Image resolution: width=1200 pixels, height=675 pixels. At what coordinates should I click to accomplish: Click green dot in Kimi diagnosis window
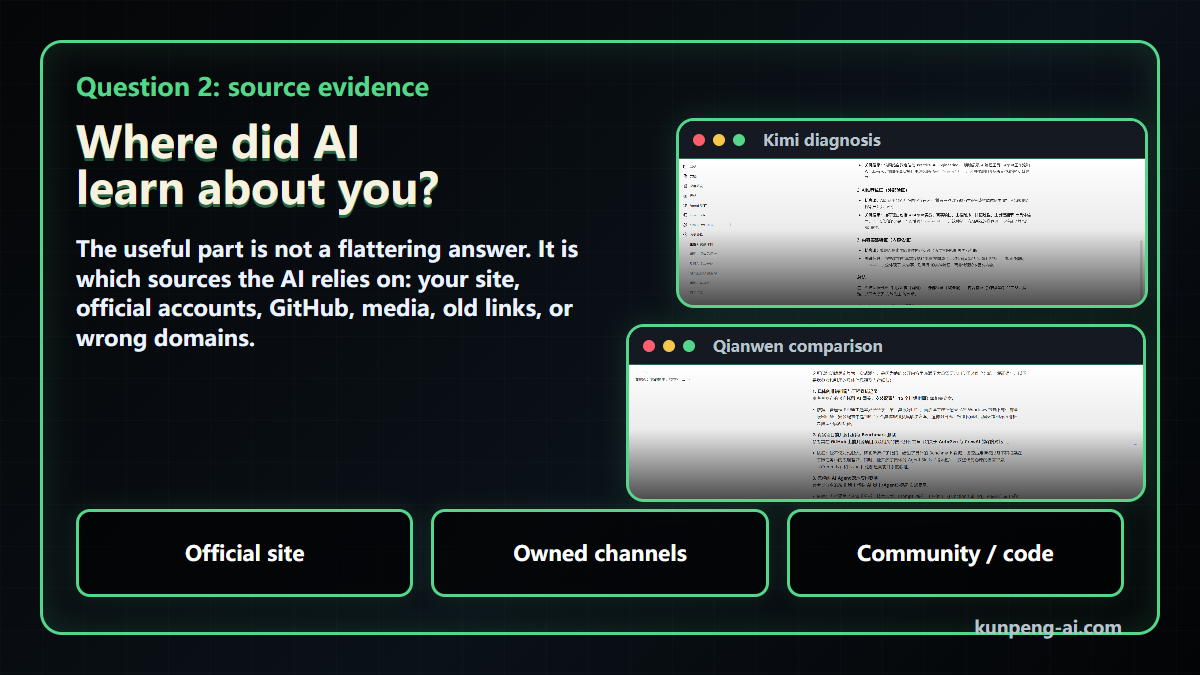pyautogui.click(x=739, y=140)
